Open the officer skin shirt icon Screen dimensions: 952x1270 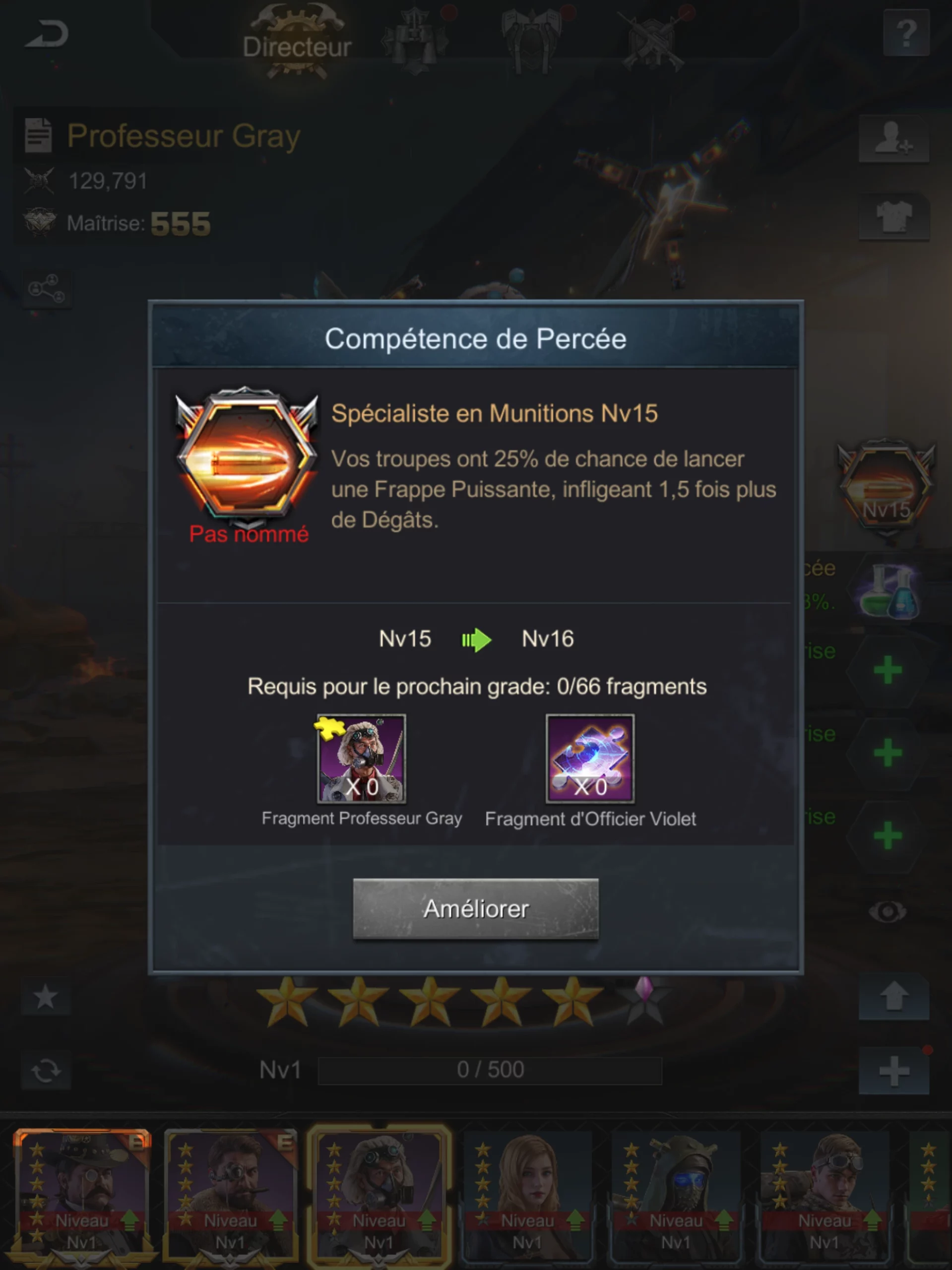point(894,216)
